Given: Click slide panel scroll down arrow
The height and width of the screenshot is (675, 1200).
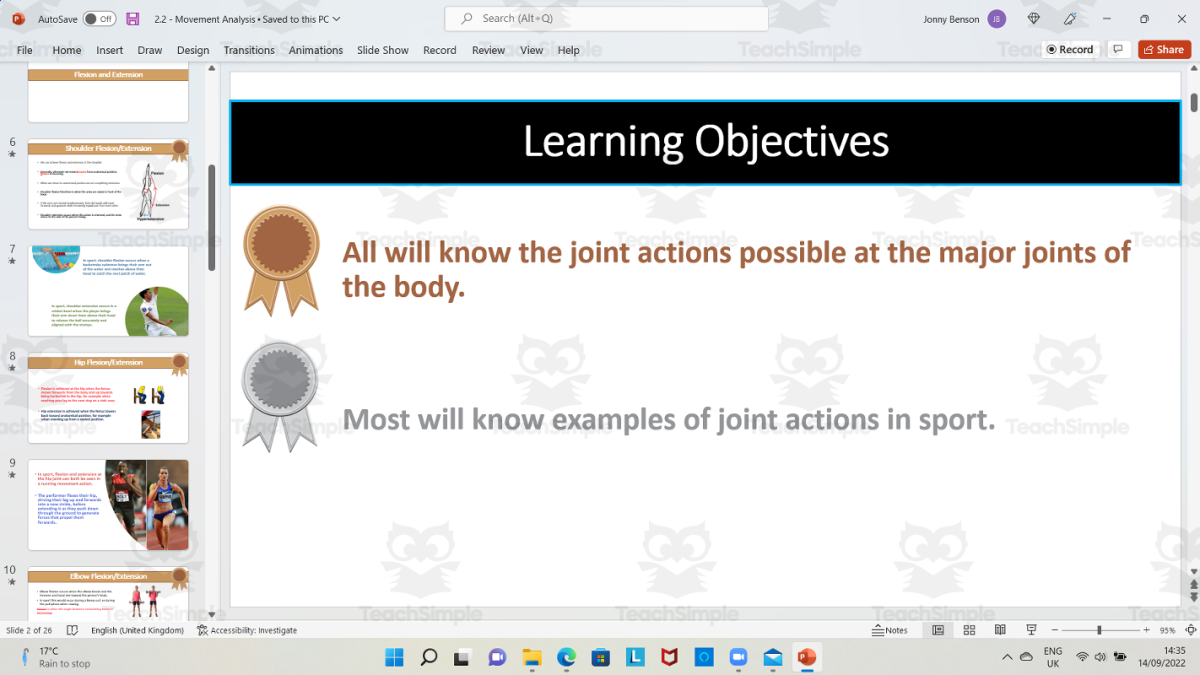Looking at the screenshot, I should pos(212,614).
